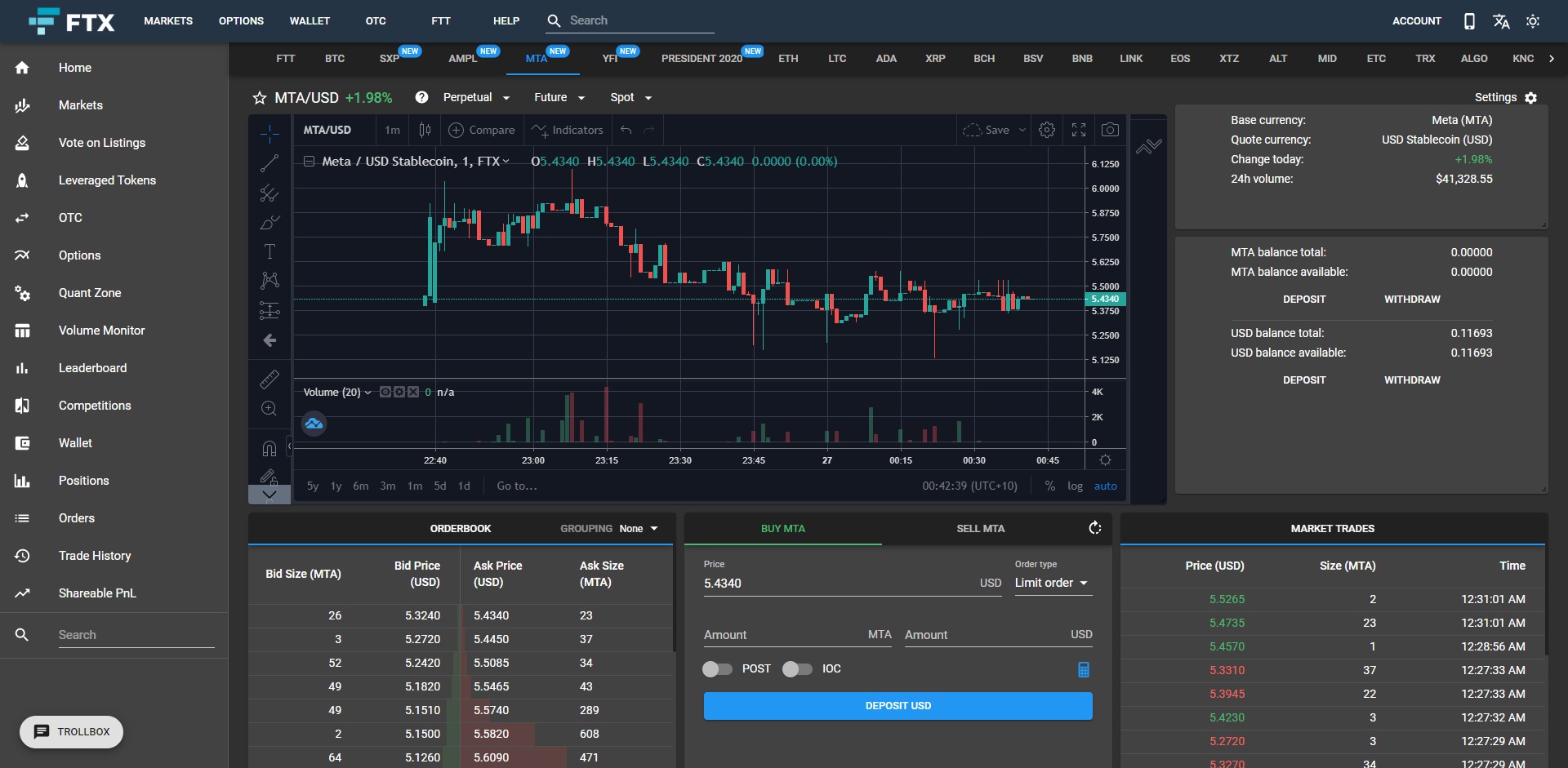1568x768 pixels.
Task: Select the brush drawing tool
Action: [x=269, y=222]
